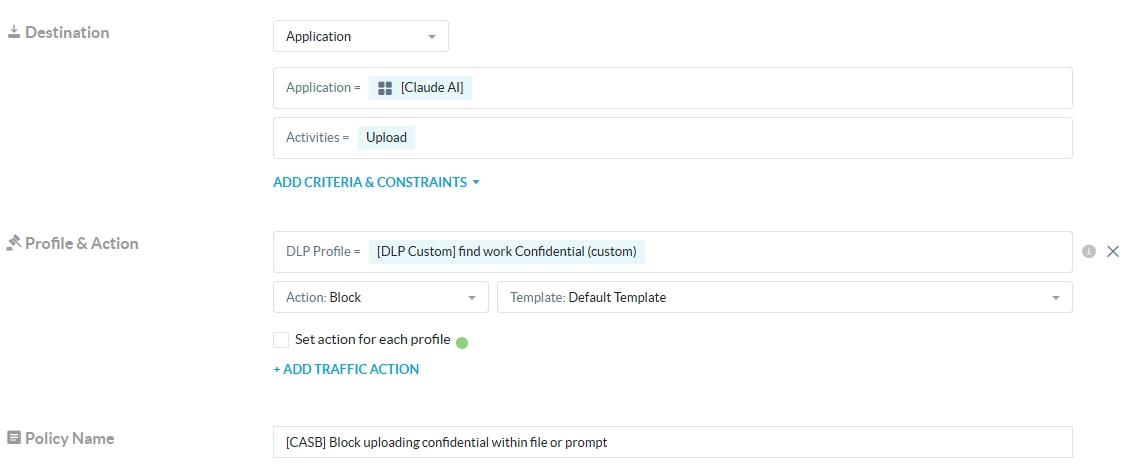Click inside the DLP Profile field
Image resolution: width=1129 pixels, height=464 pixels.
click(x=673, y=251)
